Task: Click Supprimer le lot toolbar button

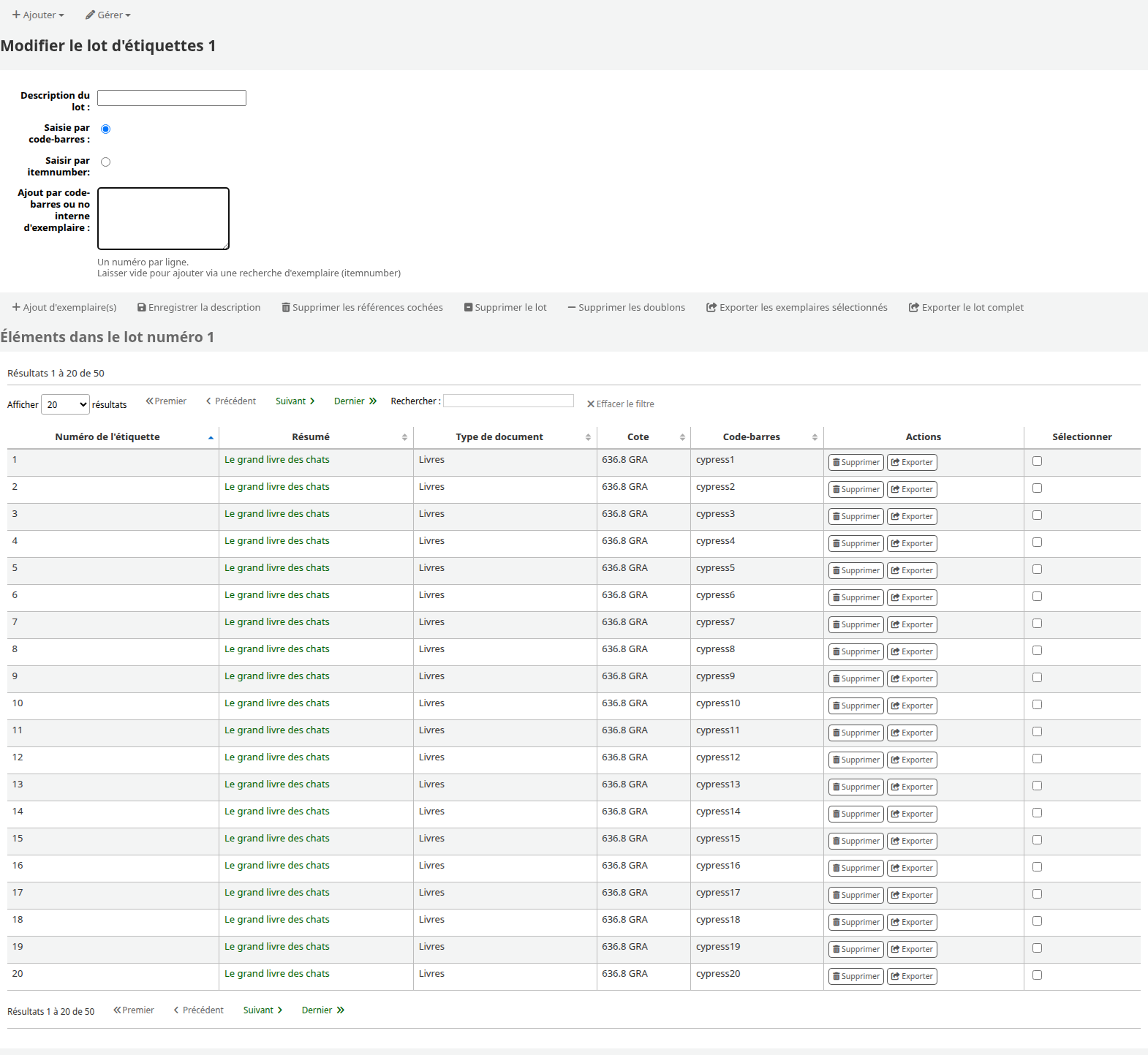Action: [505, 308]
